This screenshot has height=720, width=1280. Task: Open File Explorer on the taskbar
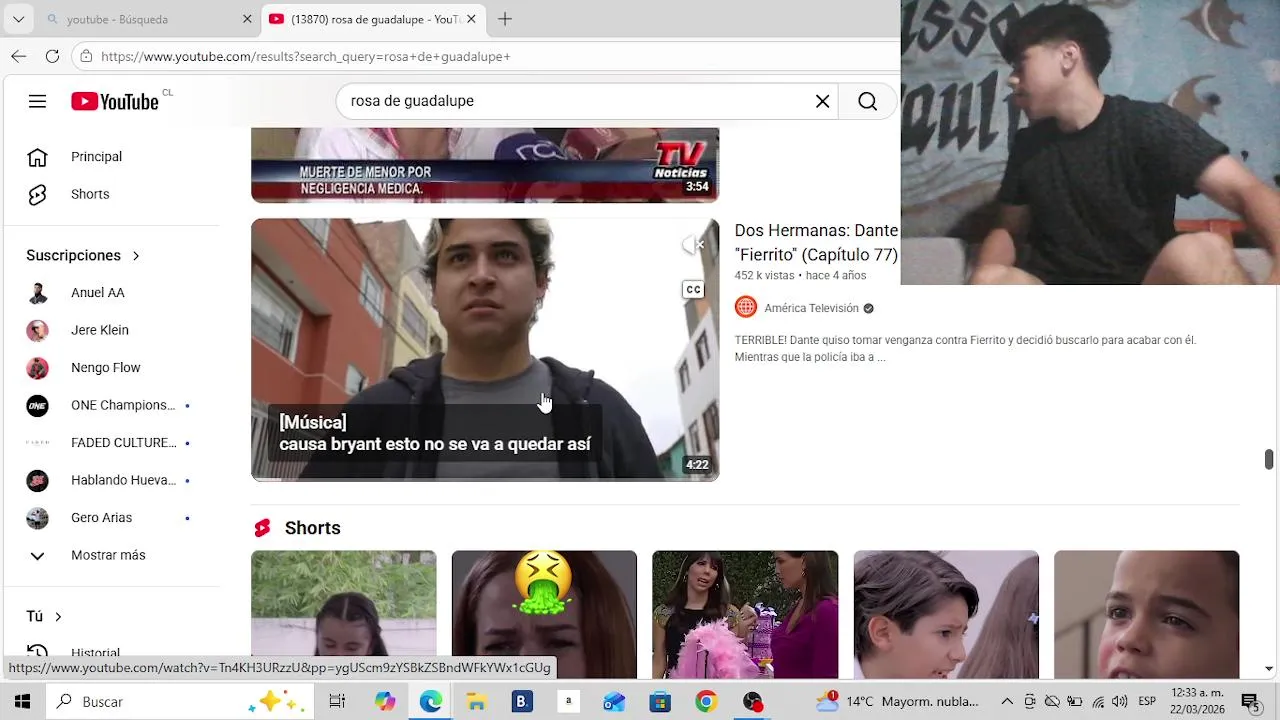pos(476,702)
